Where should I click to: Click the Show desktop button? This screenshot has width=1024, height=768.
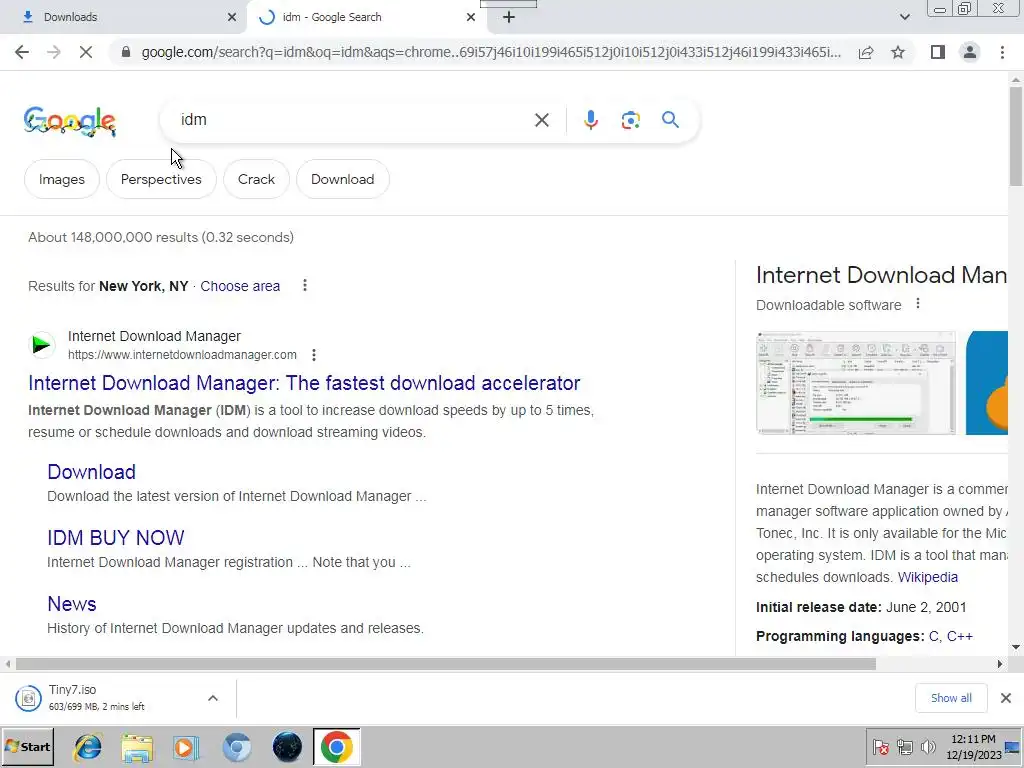1013,747
